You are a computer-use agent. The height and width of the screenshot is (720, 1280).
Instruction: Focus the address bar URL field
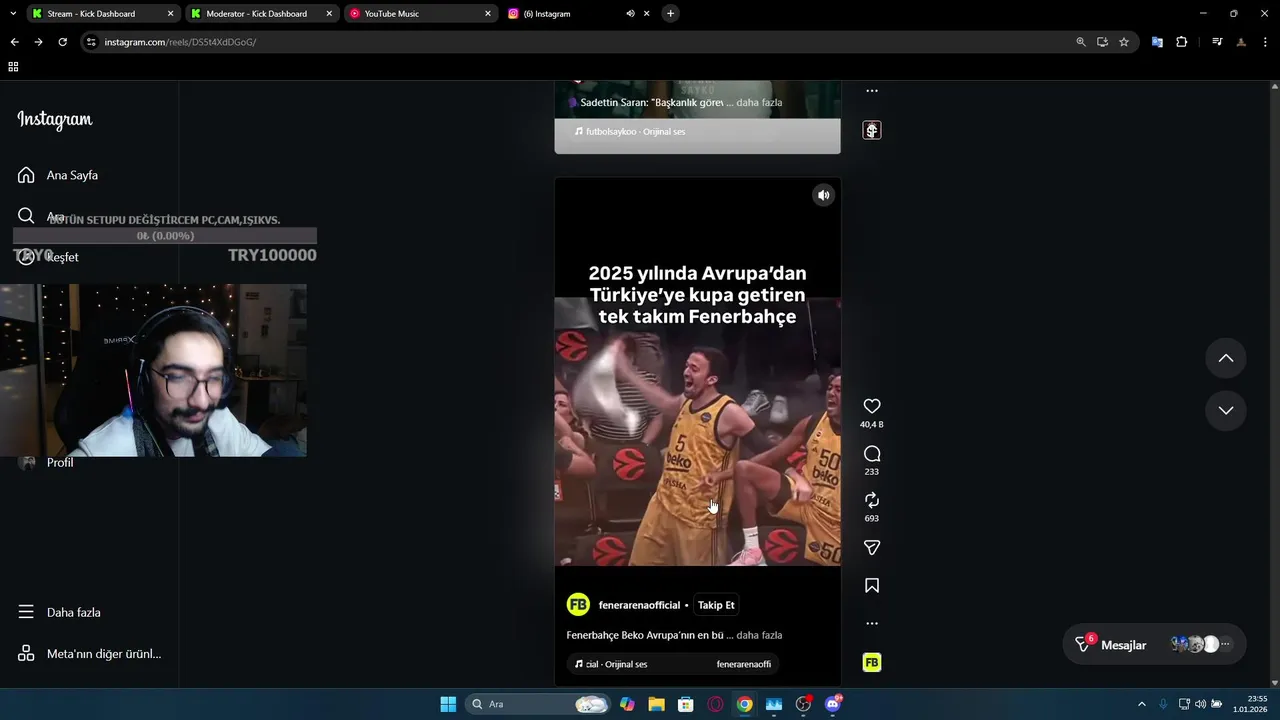[x=580, y=42]
